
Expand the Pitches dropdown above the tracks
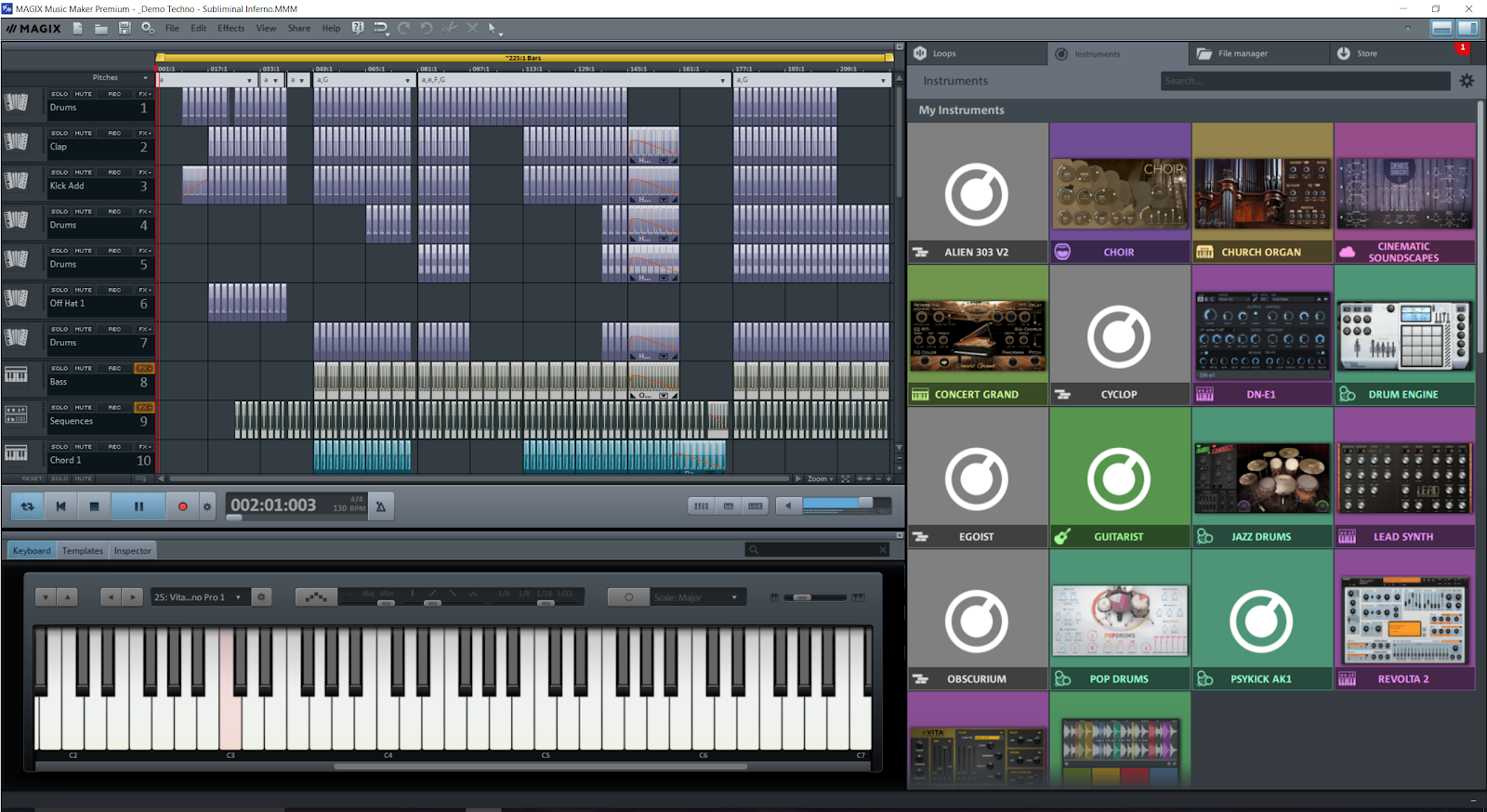[x=145, y=78]
